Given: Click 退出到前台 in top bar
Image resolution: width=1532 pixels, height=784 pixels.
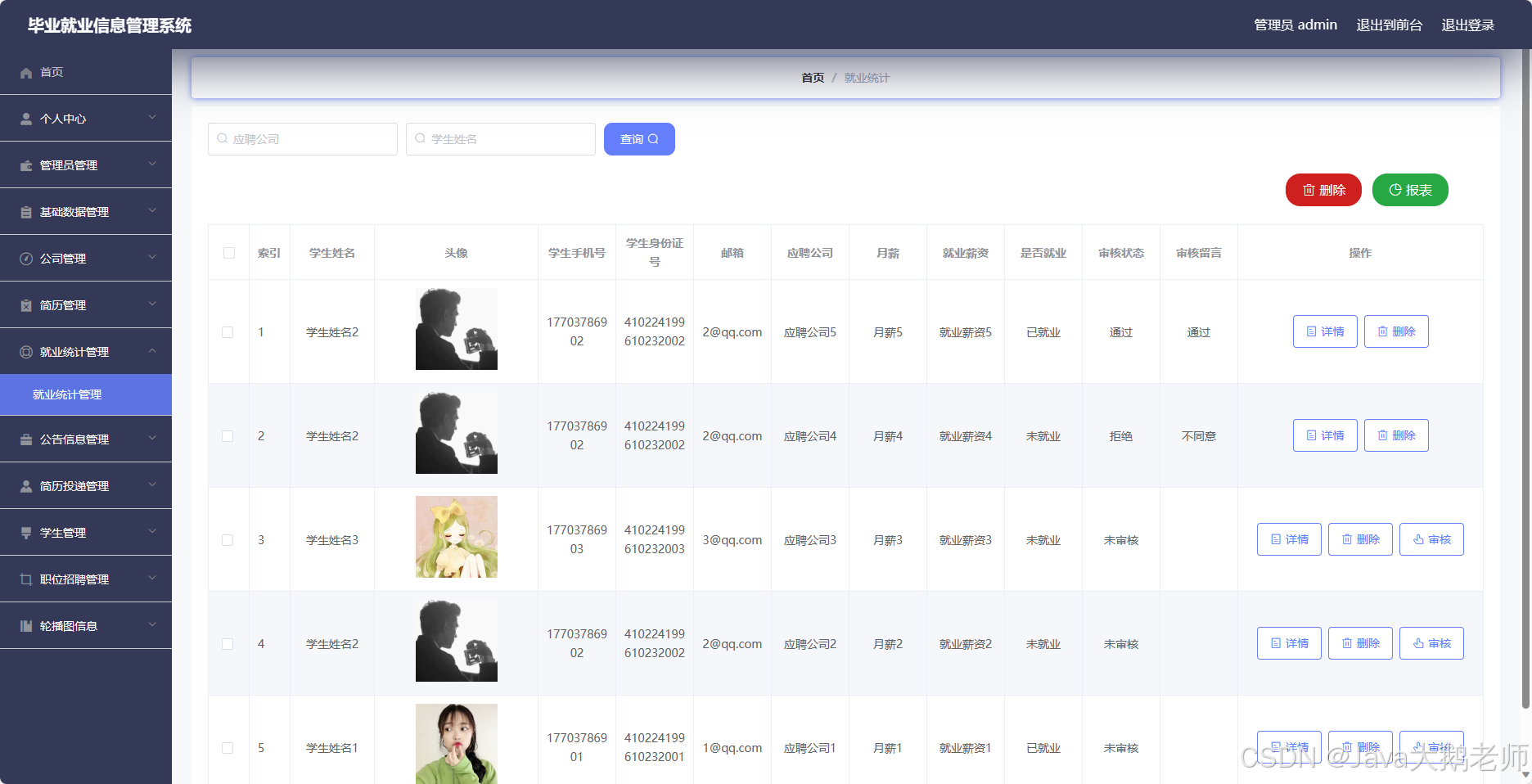Looking at the screenshot, I should (x=1390, y=25).
